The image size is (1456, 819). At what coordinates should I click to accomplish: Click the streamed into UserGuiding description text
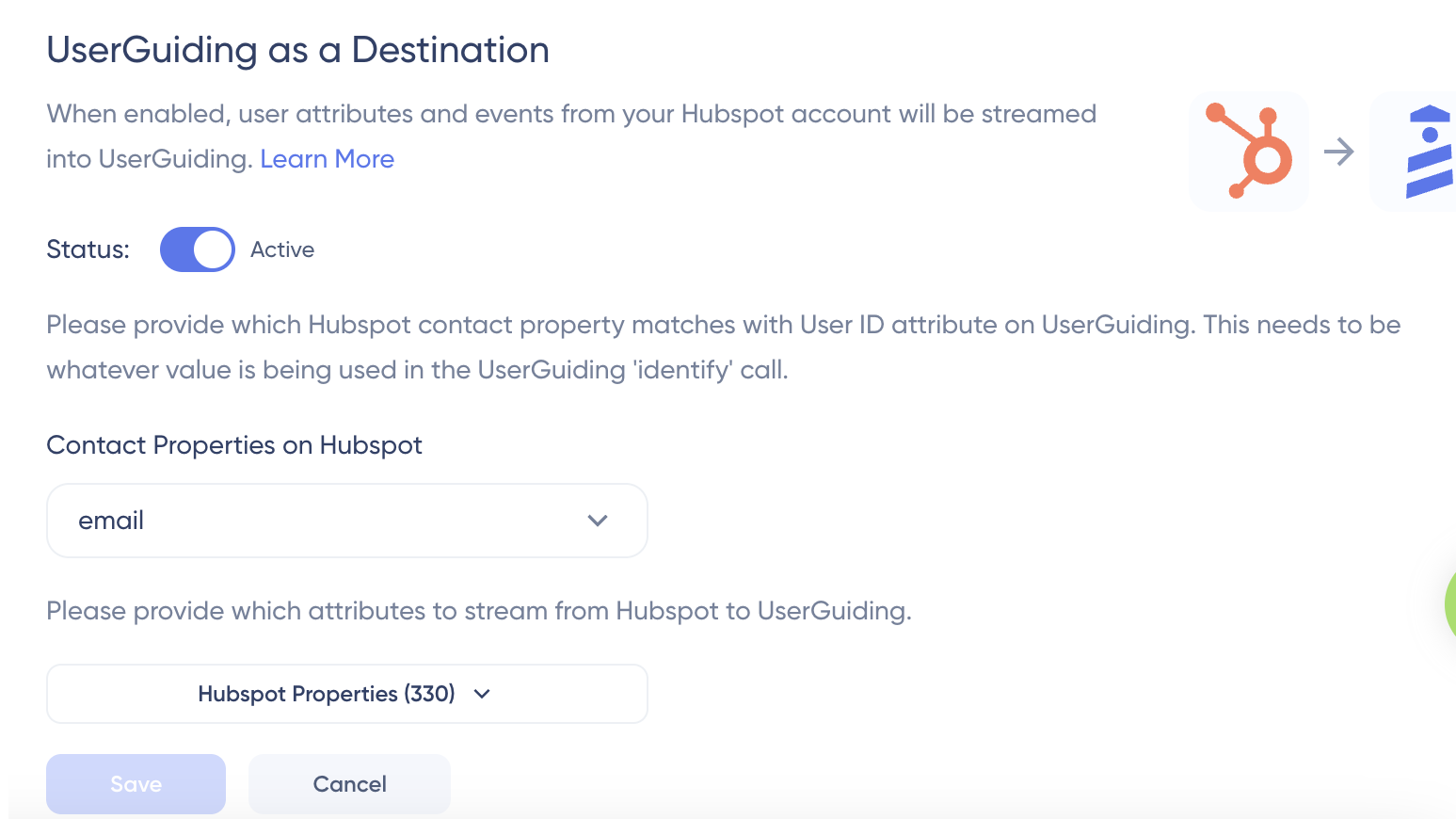pos(570,115)
